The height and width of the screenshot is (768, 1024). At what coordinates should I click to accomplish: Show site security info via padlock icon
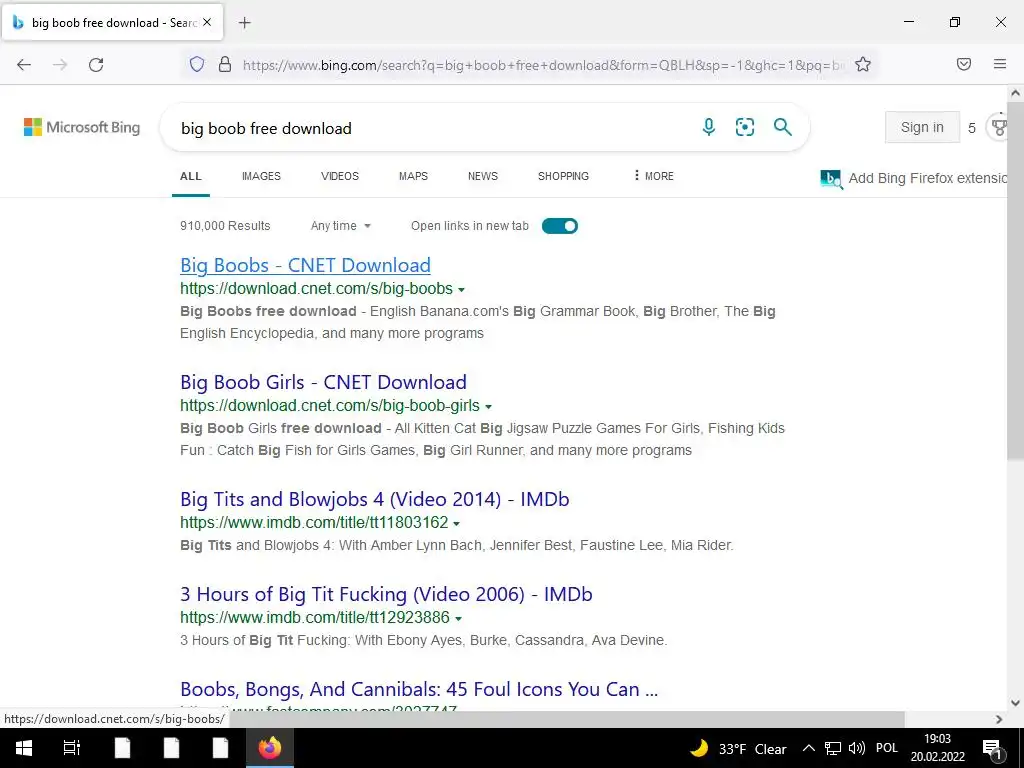(225, 64)
